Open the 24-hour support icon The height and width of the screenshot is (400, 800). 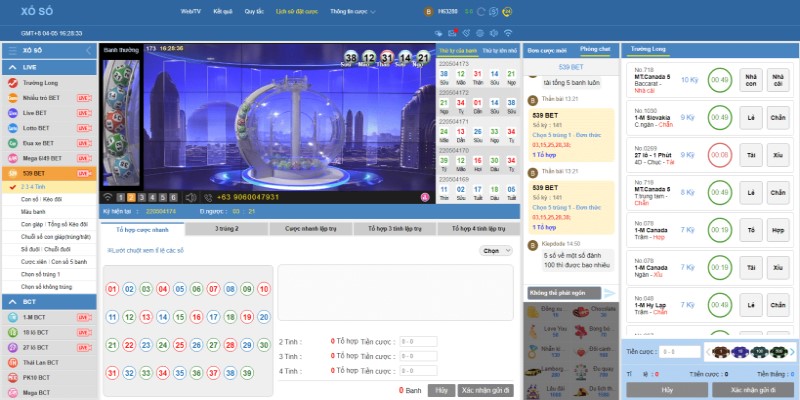[507, 11]
